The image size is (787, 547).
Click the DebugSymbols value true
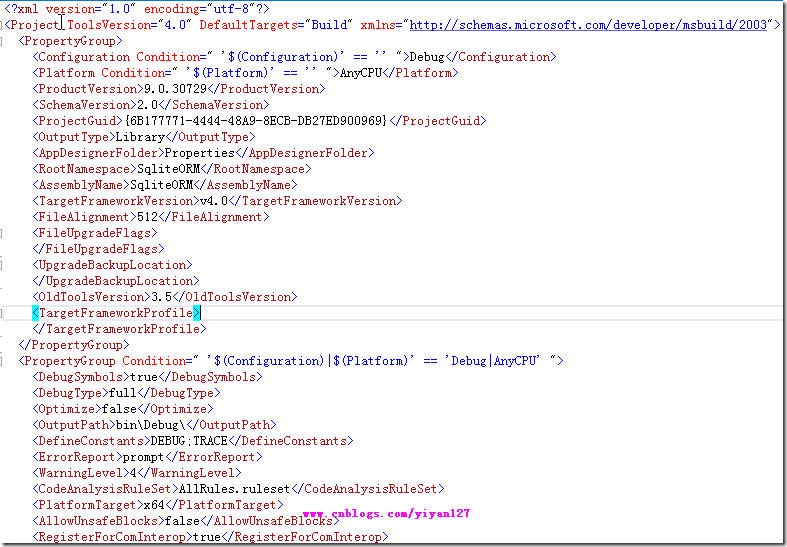(144, 377)
